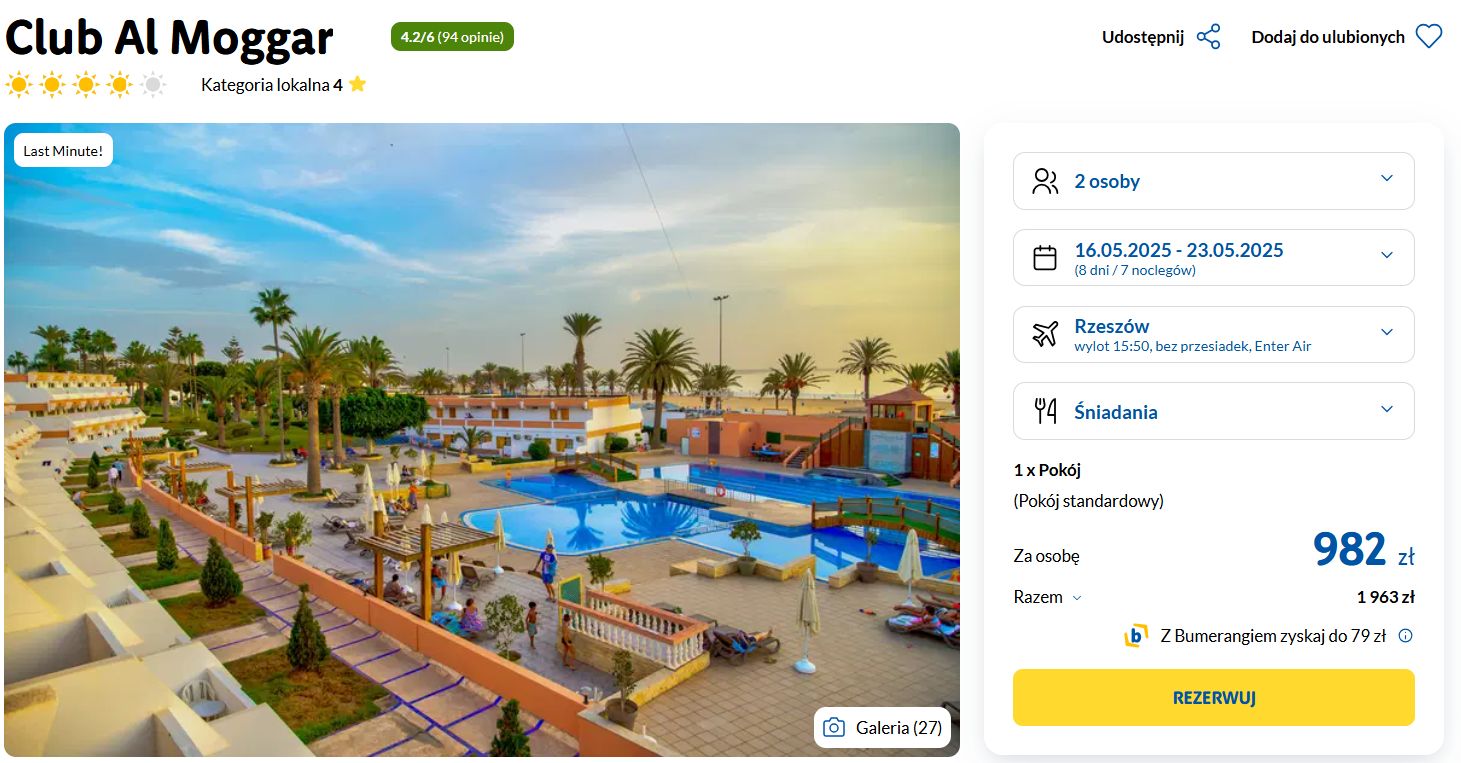Open the Śniadania meal plan dropdown
Screen dimensions: 1461x763
coord(1214,411)
